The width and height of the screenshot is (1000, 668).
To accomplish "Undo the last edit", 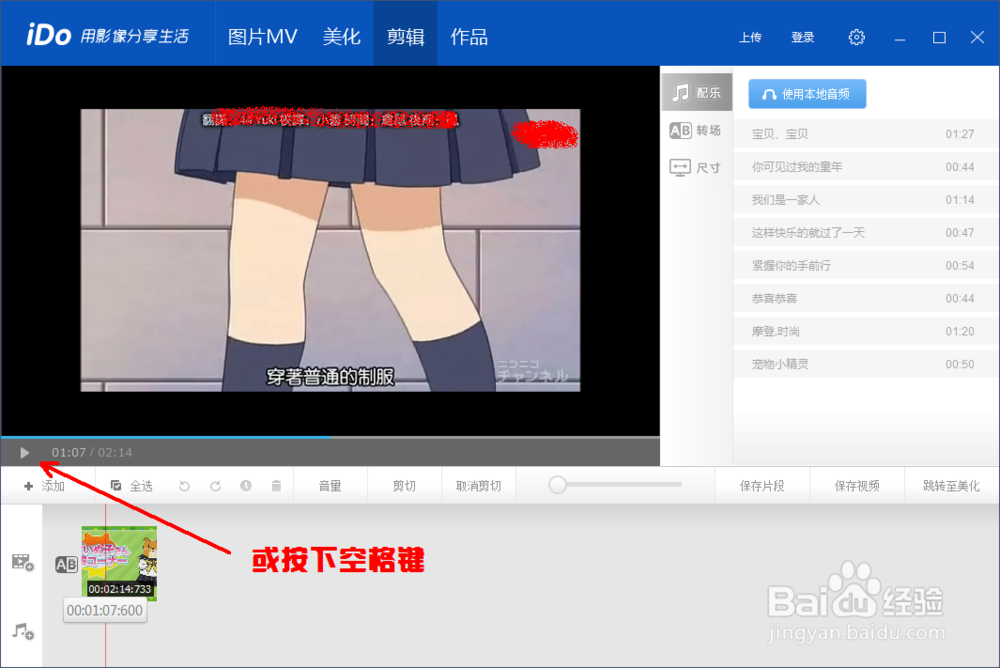I will pos(183,485).
